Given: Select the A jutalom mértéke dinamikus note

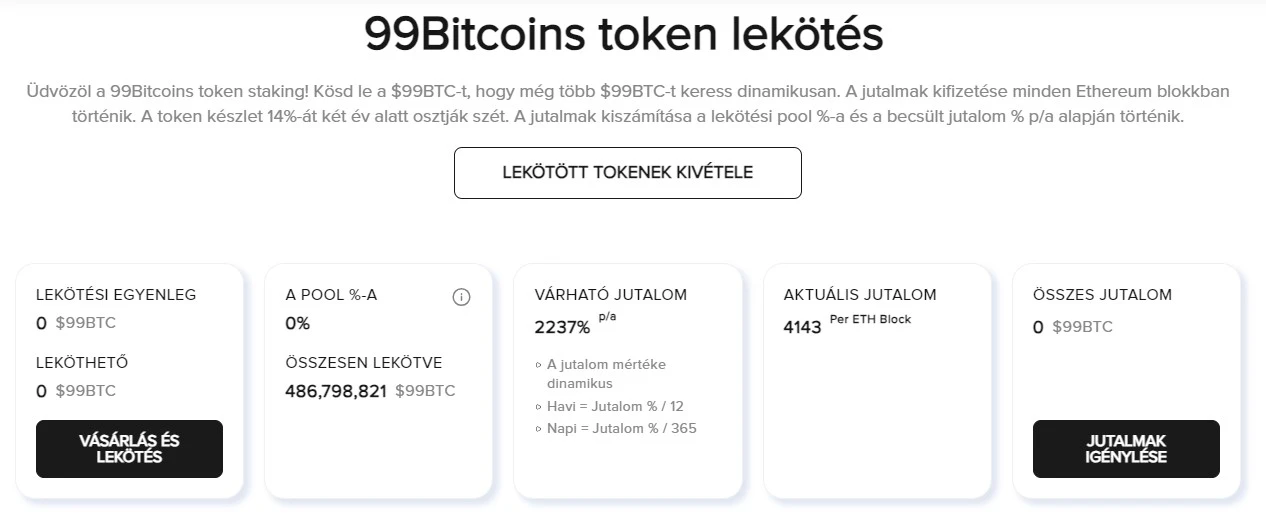Looking at the screenshot, I should pyautogui.click(x=606, y=373).
